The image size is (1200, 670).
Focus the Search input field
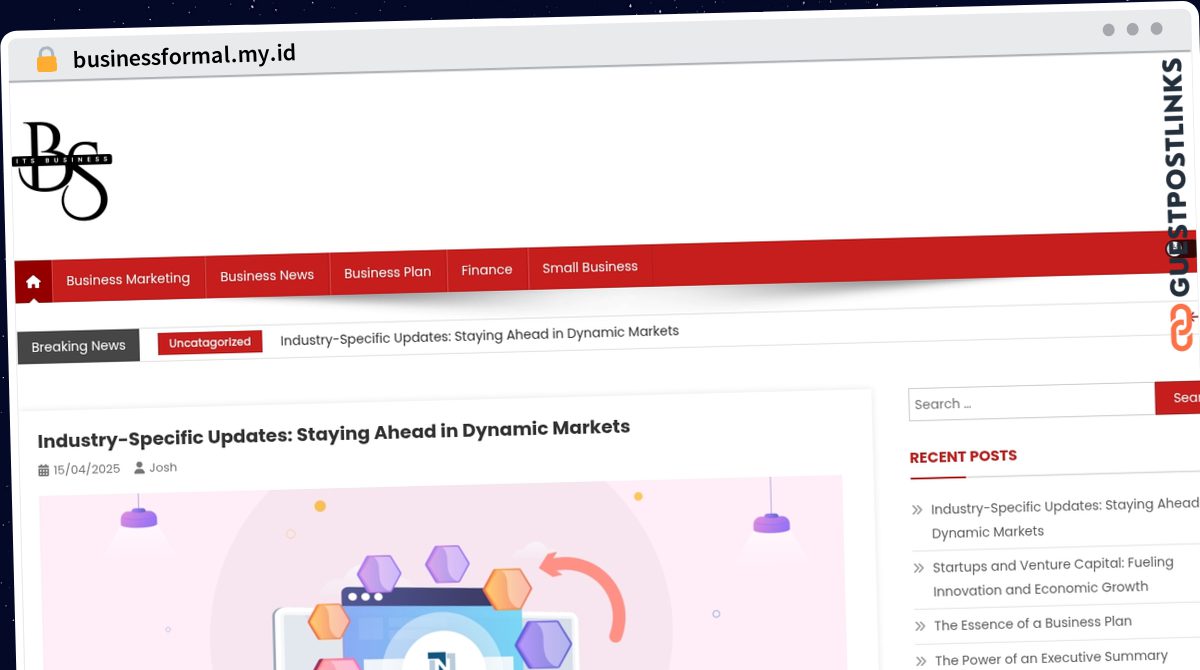pyautogui.click(x=1031, y=402)
